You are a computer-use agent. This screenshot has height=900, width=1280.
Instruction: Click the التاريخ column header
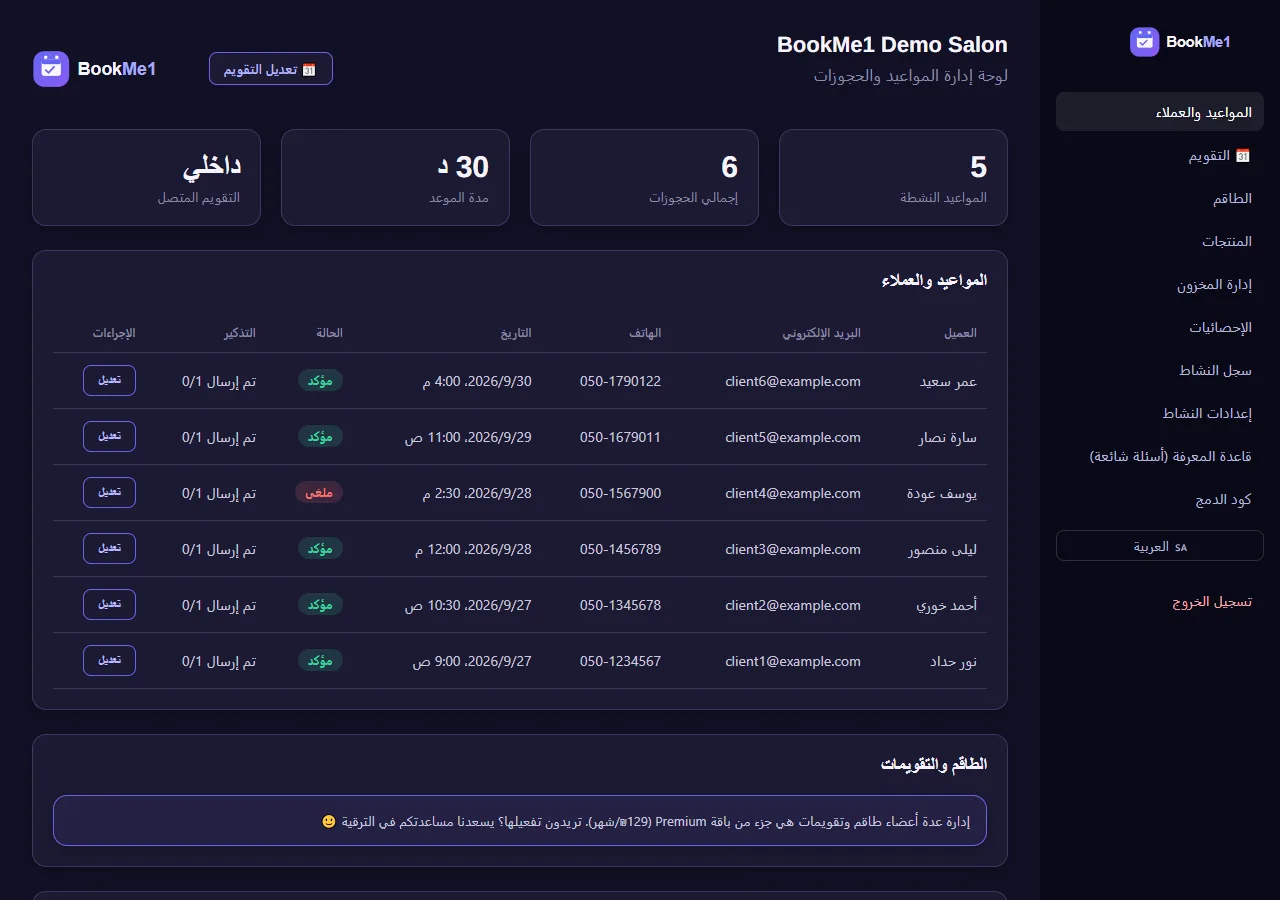coord(516,333)
